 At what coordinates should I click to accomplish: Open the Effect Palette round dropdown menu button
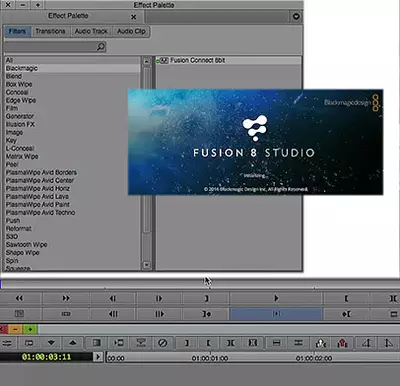click(296, 16)
